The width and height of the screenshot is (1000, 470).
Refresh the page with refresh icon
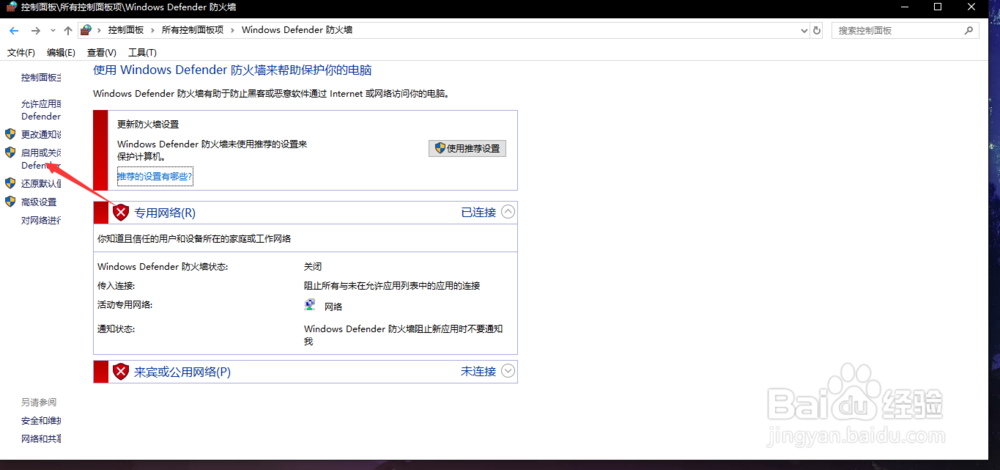point(817,30)
